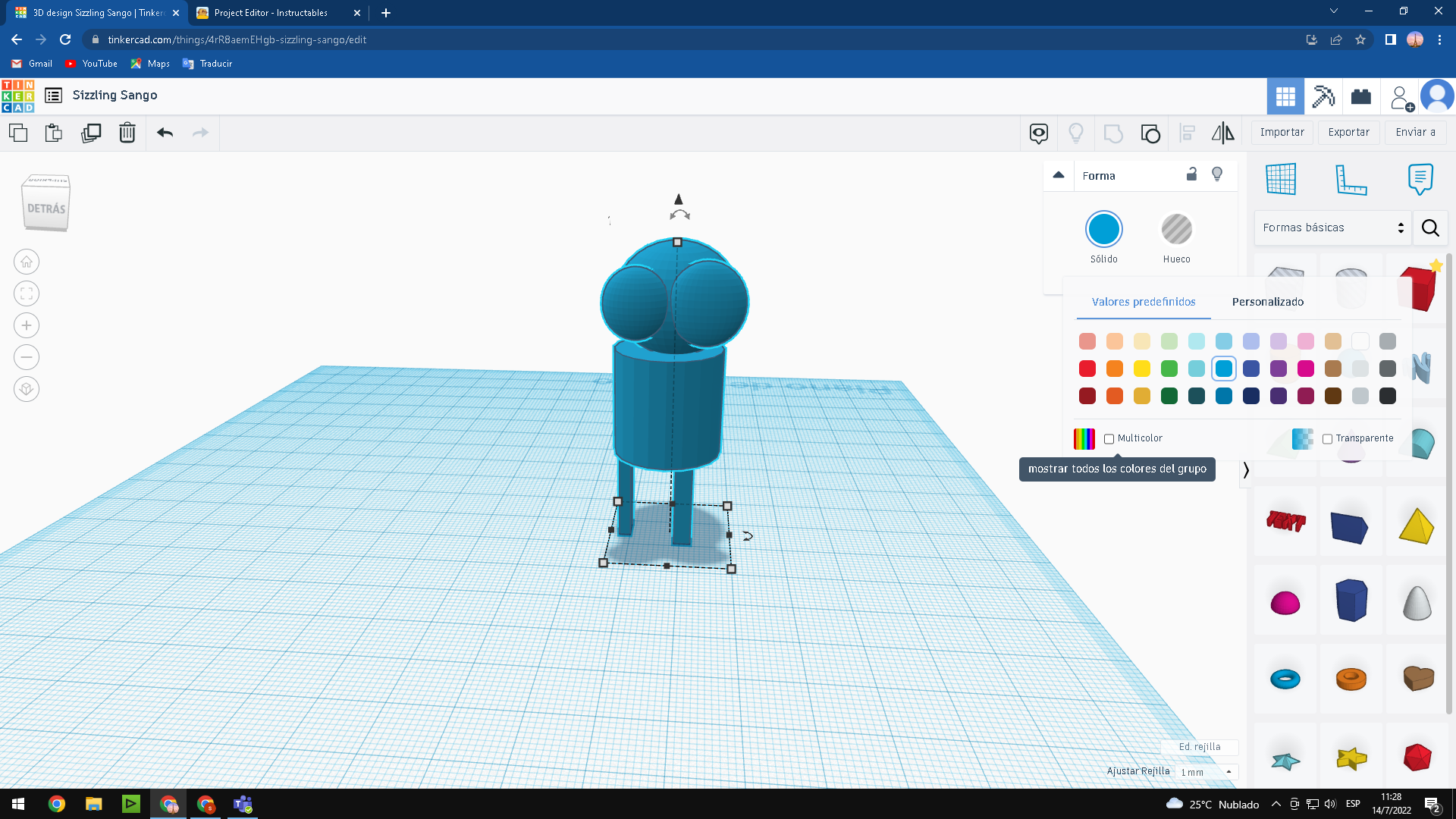Switch to orthographic view cube icon

(x=27, y=389)
